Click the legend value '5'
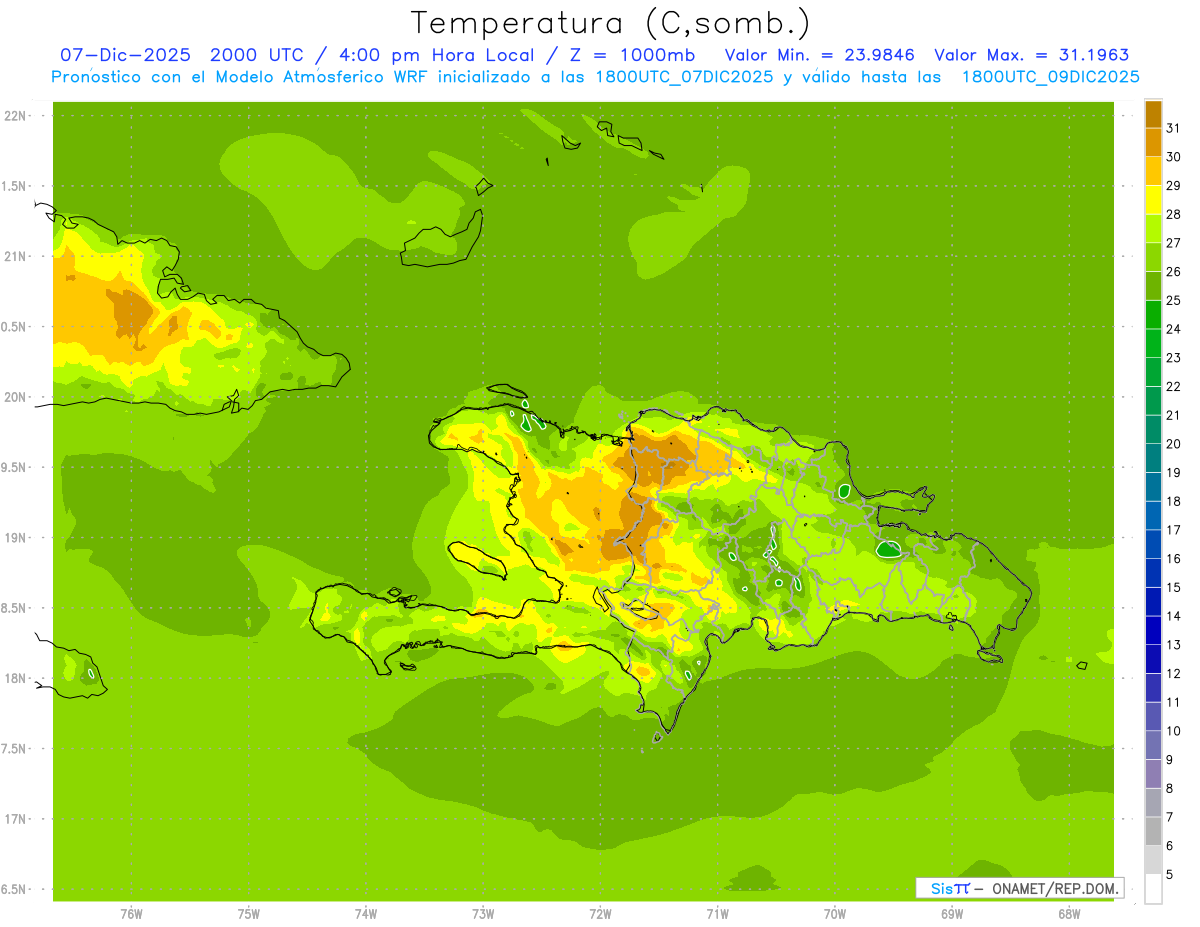The image size is (1200, 927). pyautogui.click(x=1170, y=875)
